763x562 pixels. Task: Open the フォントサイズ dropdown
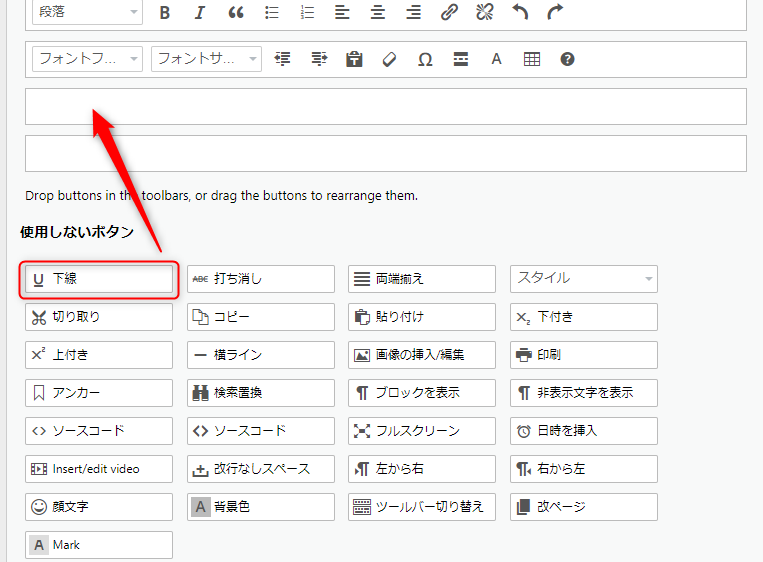[x=206, y=59]
